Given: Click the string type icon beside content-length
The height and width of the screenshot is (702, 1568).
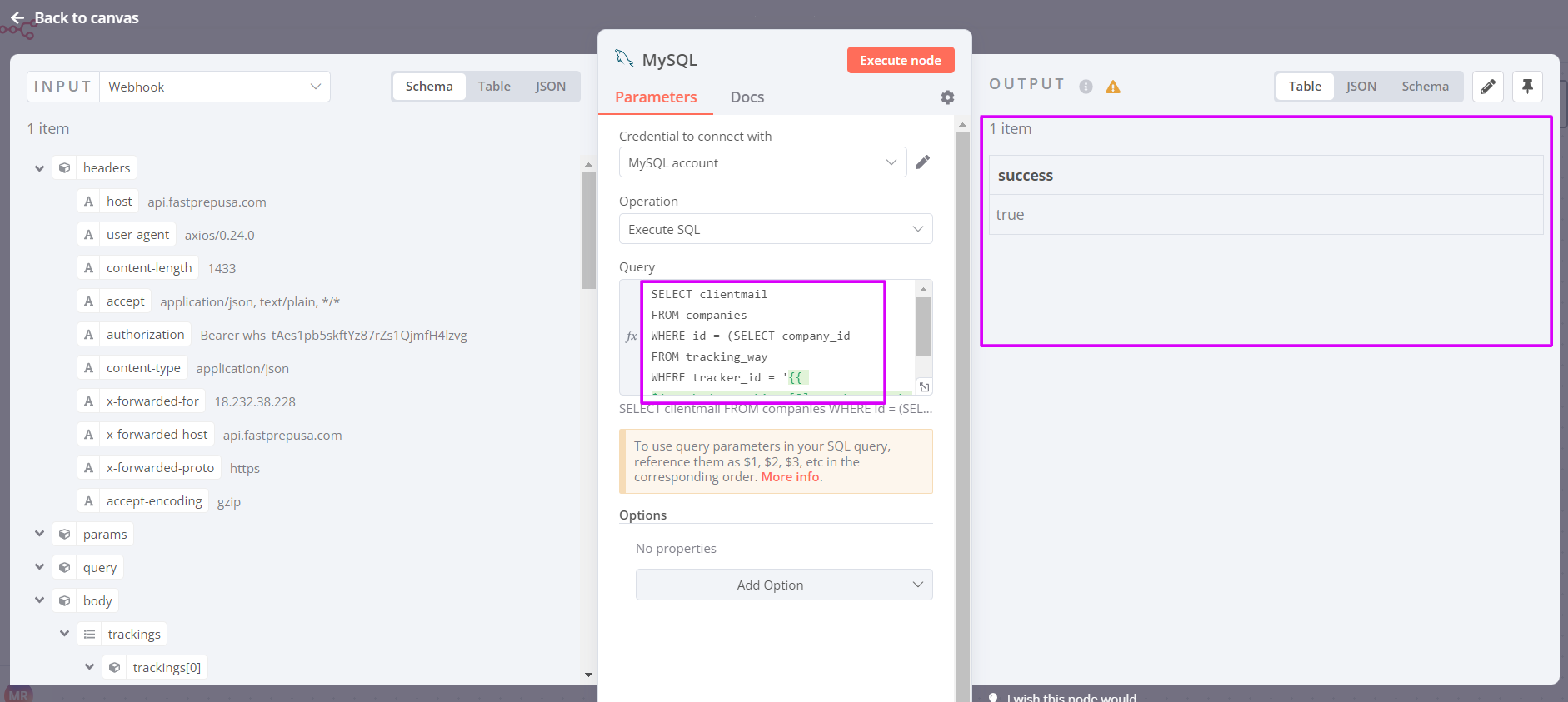Looking at the screenshot, I should [88, 268].
